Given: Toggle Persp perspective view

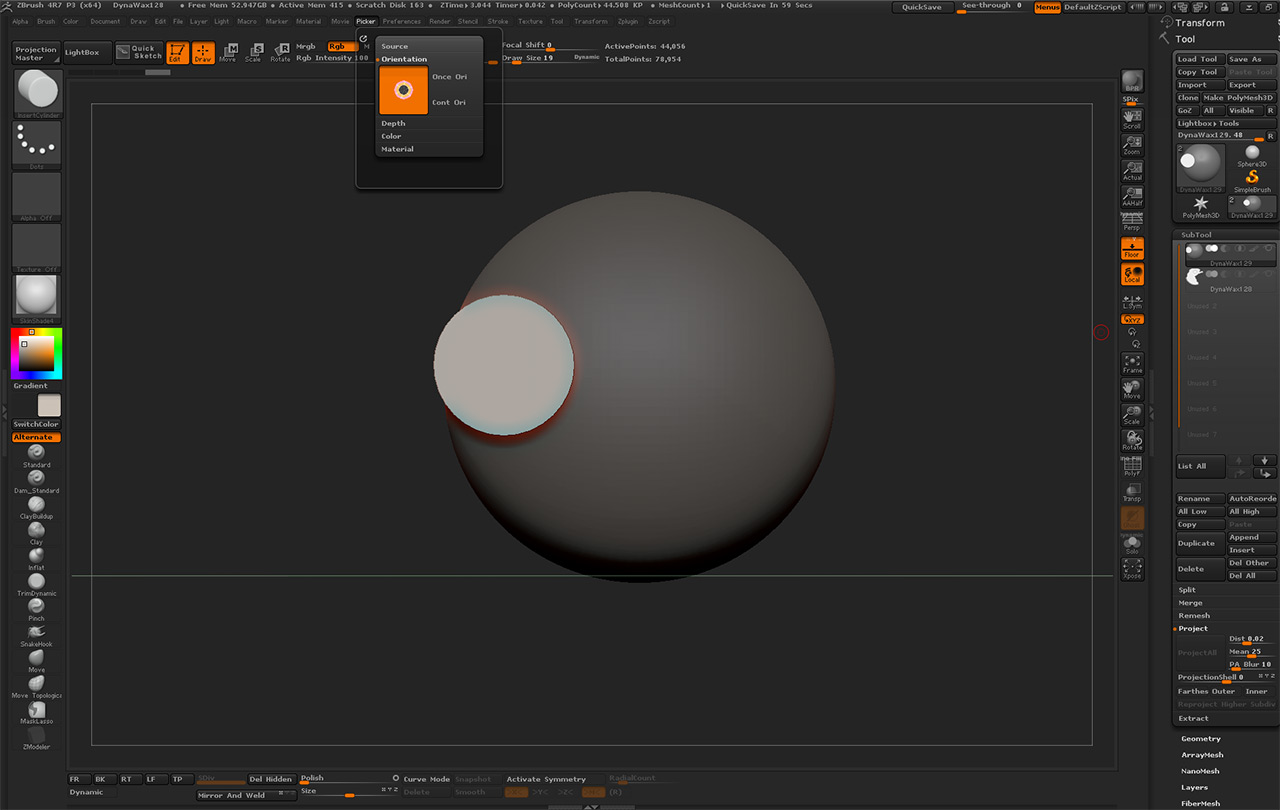Looking at the screenshot, I should pyautogui.click(x=1132, y=222).
